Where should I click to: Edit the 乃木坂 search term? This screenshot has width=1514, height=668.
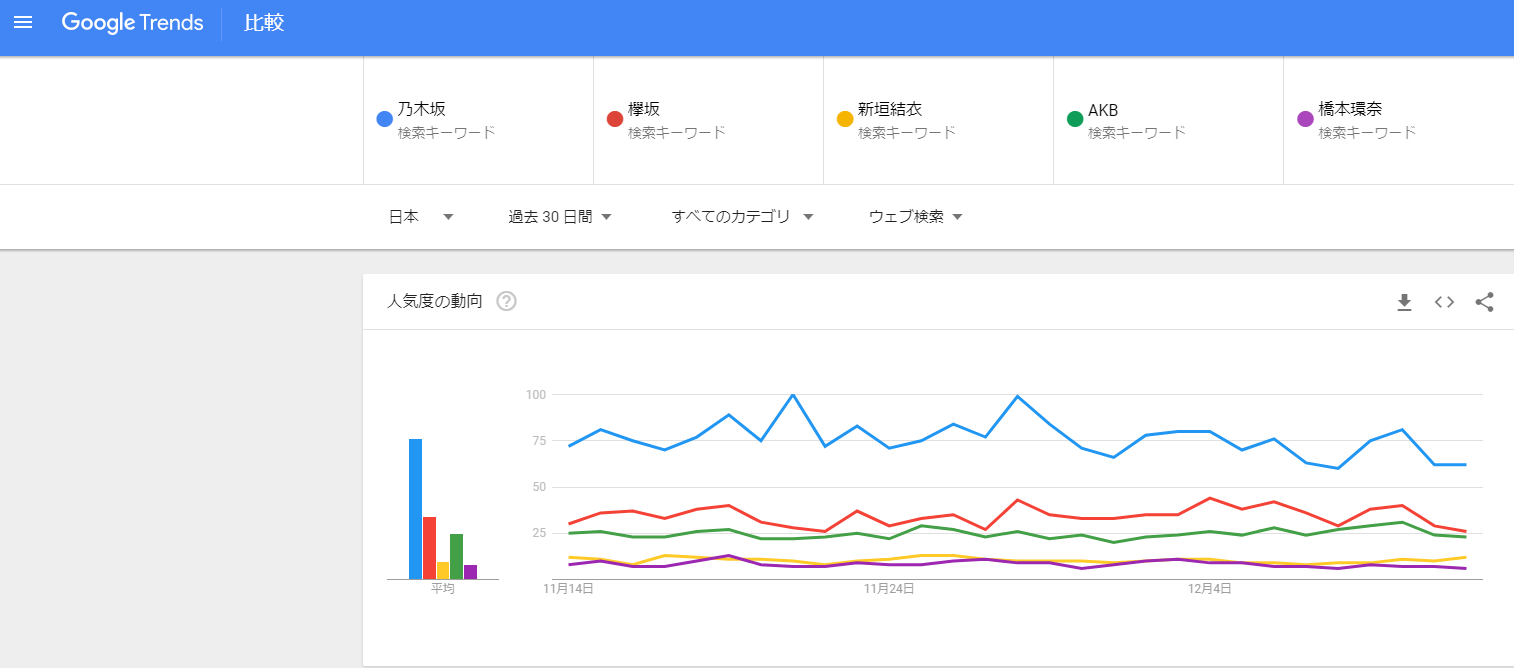pos(421,110)
